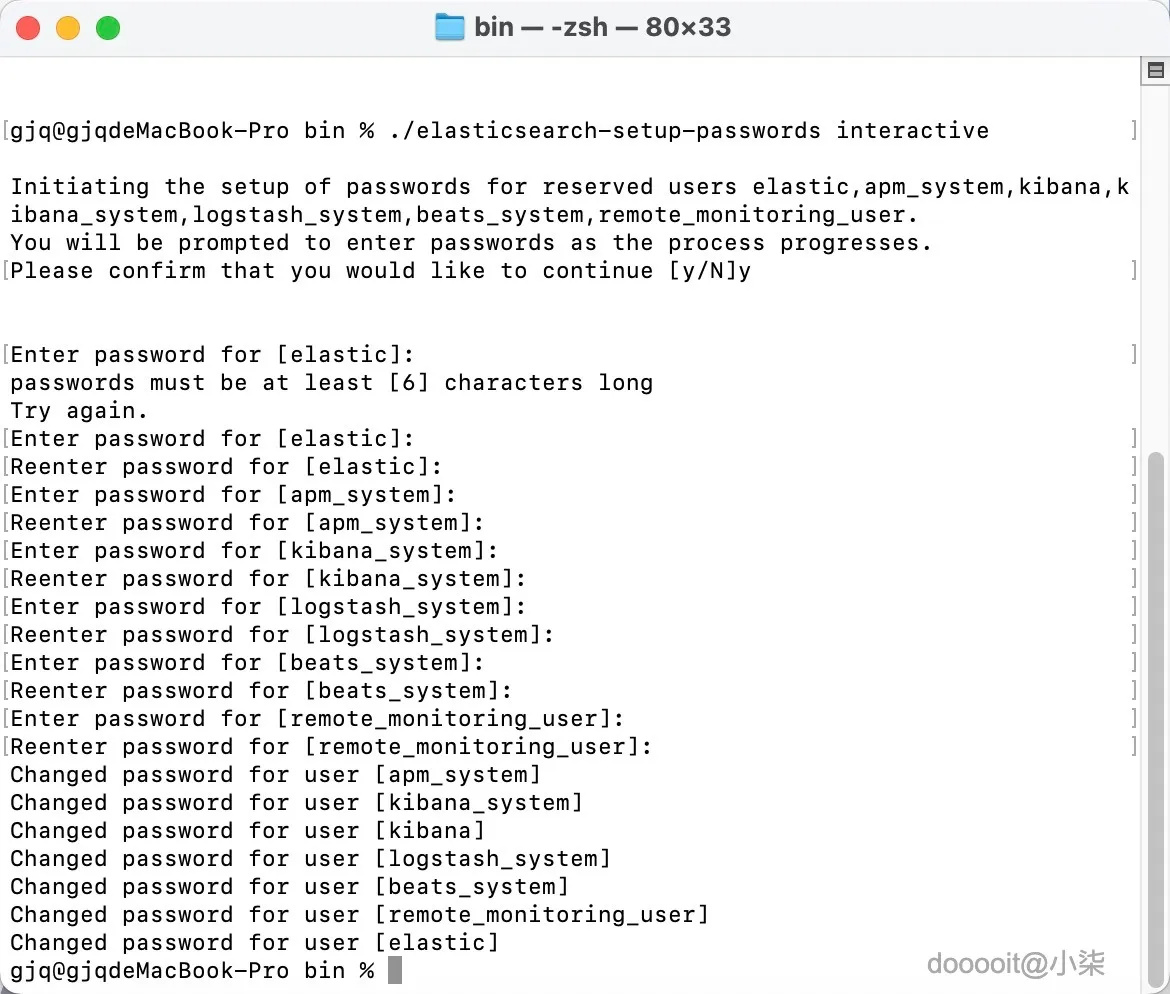Minimize the Terminal with the yellow button

[x=68, y=28]
